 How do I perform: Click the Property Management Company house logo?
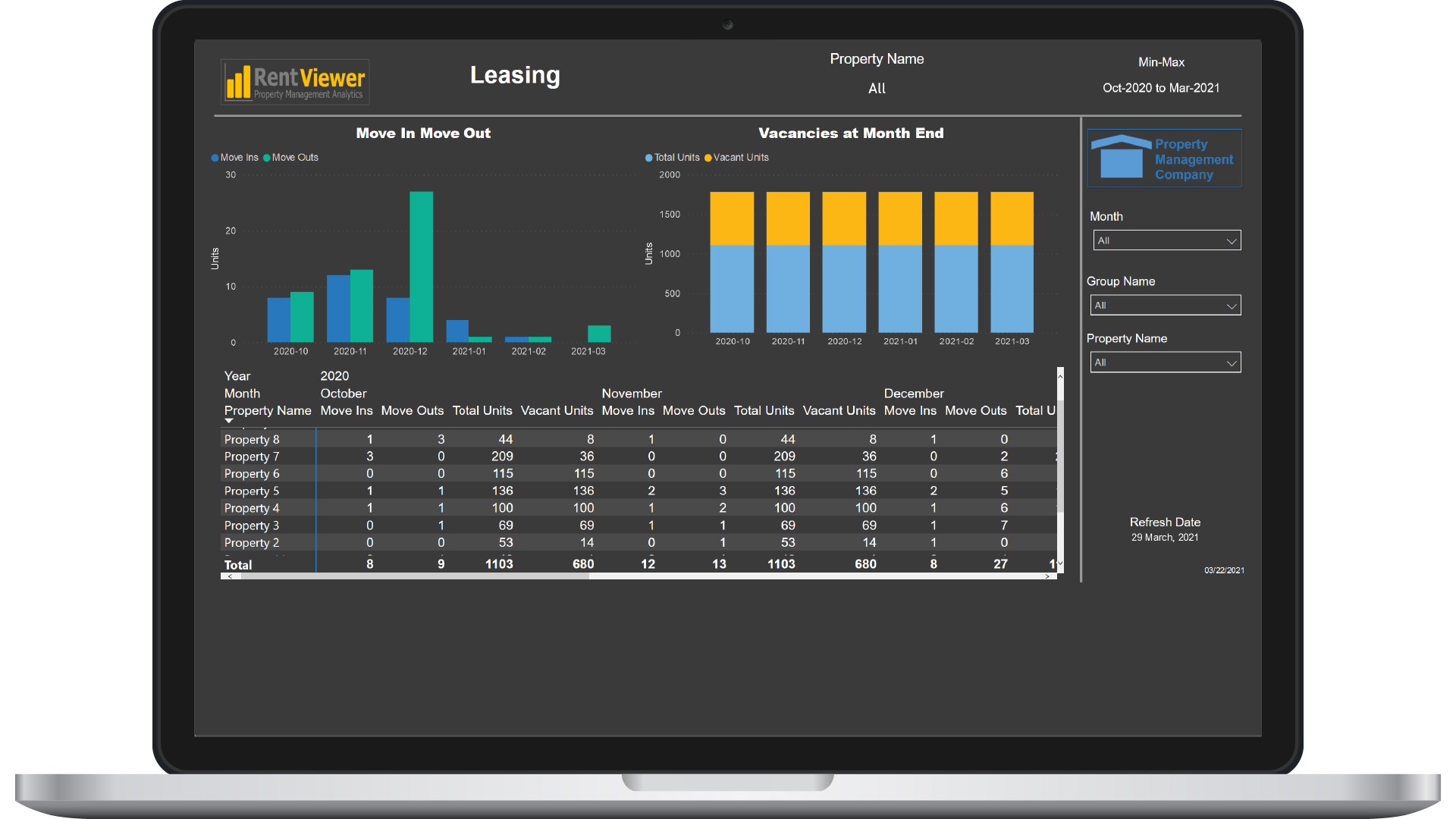coord(1121,158)
